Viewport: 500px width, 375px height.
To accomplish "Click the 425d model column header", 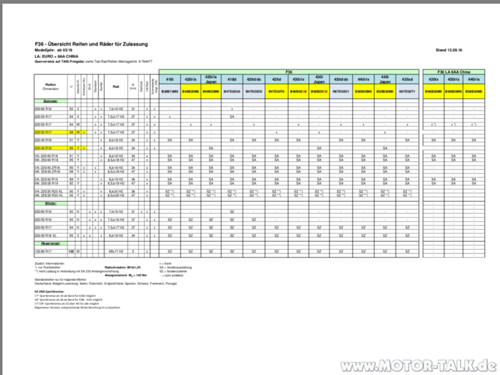I will tap(276, 79).
